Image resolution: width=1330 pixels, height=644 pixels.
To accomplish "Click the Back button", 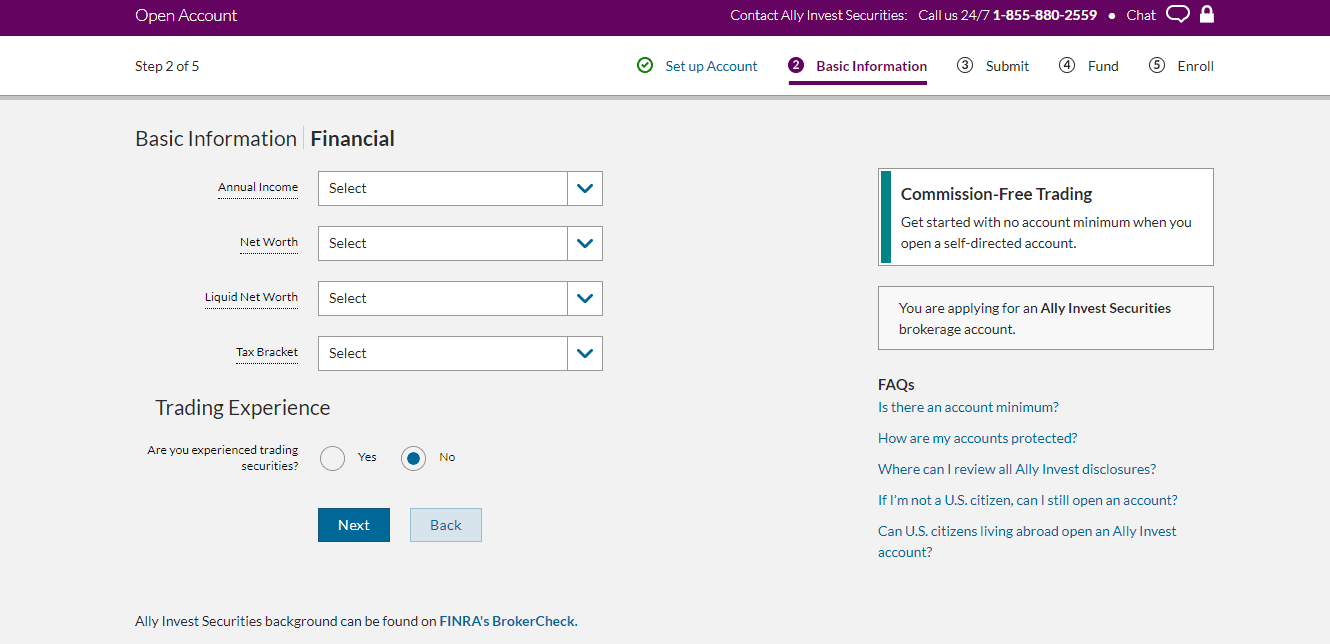I will coord(446,525).
